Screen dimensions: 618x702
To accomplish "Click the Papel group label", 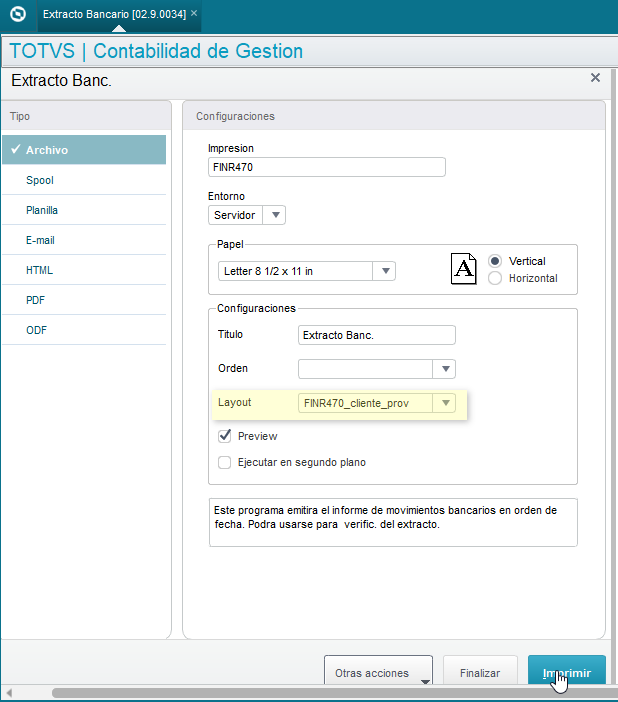I will (x=230, y=244).
